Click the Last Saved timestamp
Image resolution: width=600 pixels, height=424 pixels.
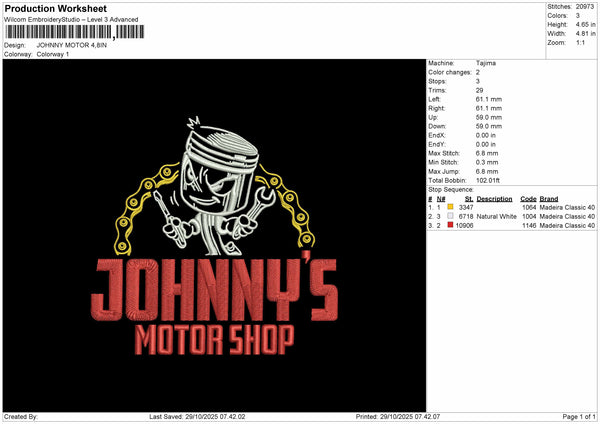197,416
